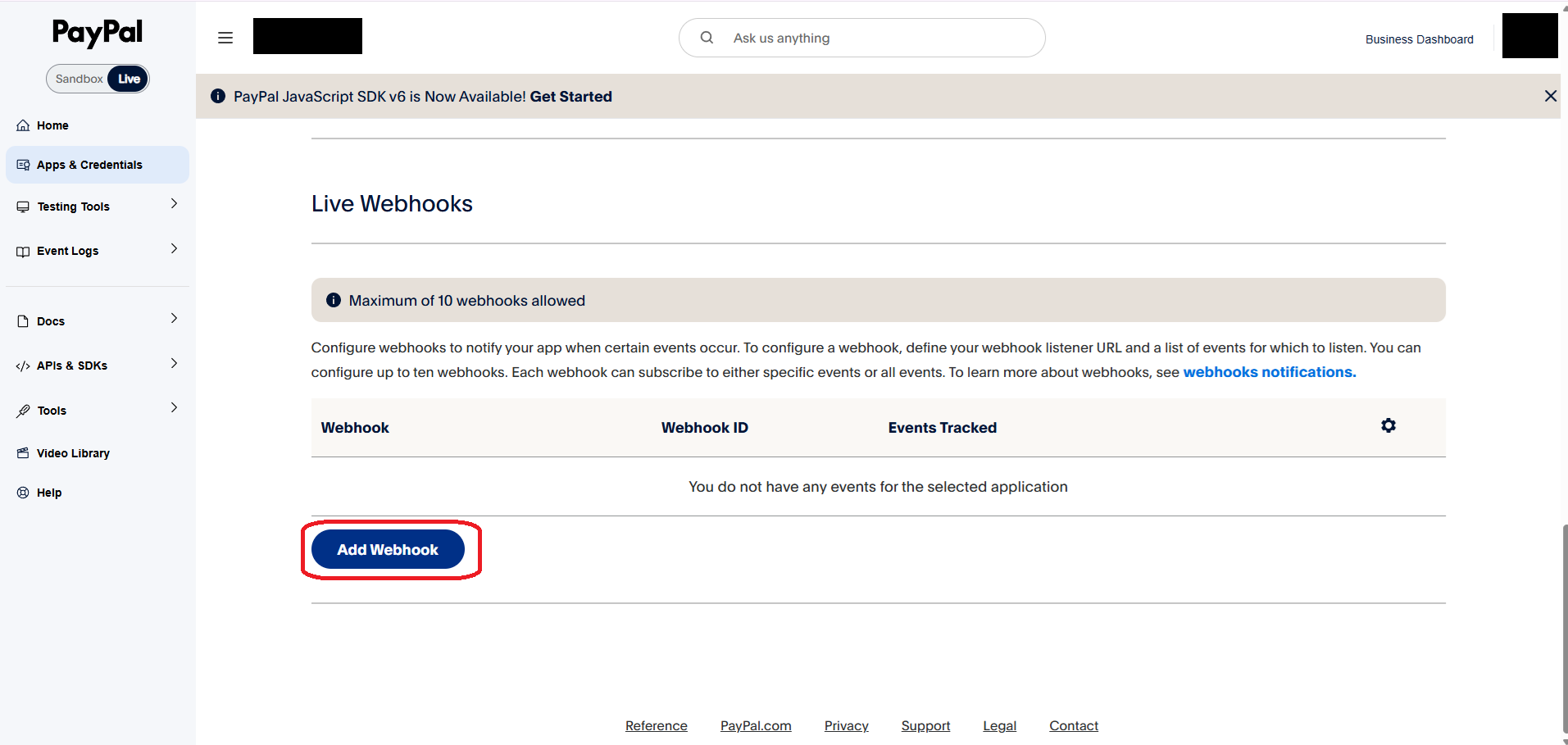
Task: Expand the Tools submenu
Action: click(174, 407)
